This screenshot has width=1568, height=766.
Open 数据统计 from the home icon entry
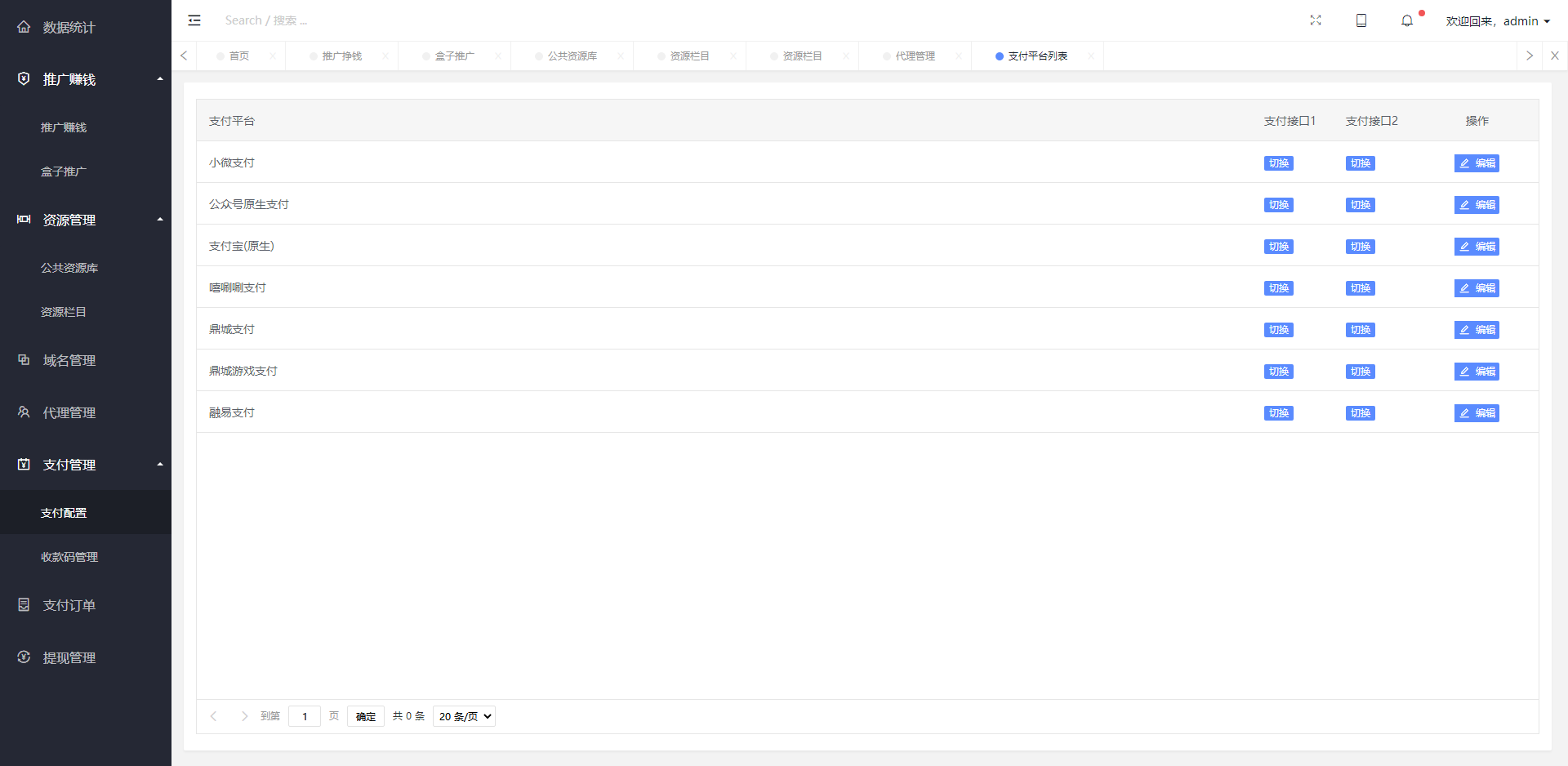point(69,27)
